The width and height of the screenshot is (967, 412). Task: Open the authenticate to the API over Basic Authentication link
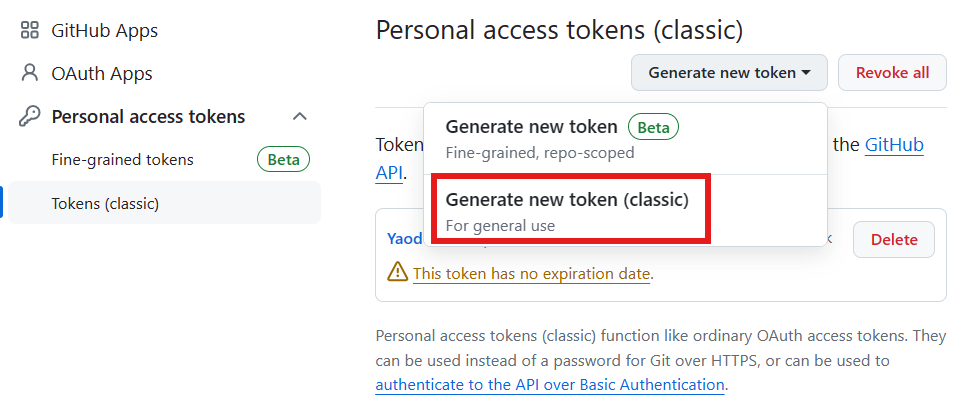click(x=550, y=385)
